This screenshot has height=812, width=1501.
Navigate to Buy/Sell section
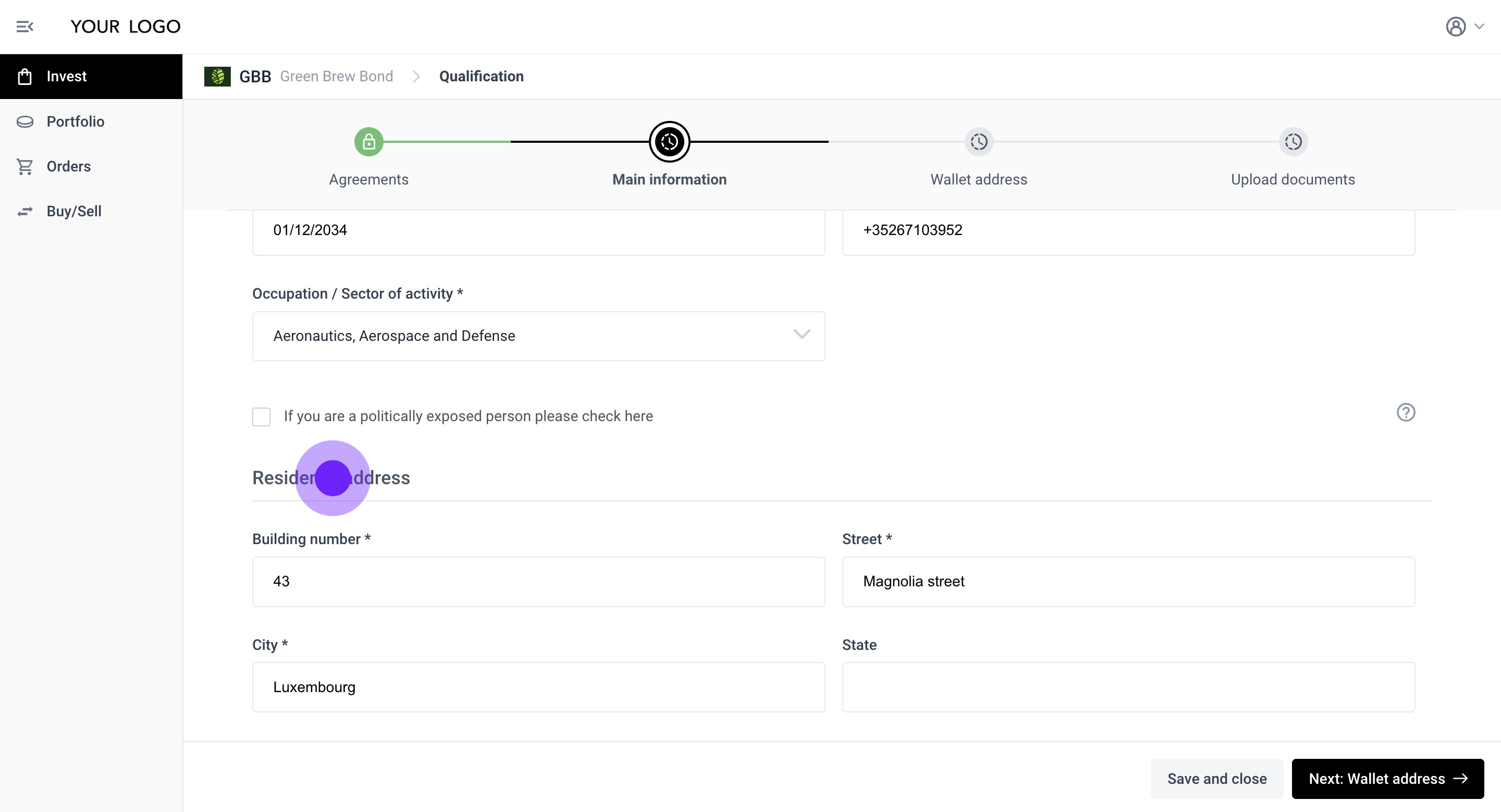74,211
